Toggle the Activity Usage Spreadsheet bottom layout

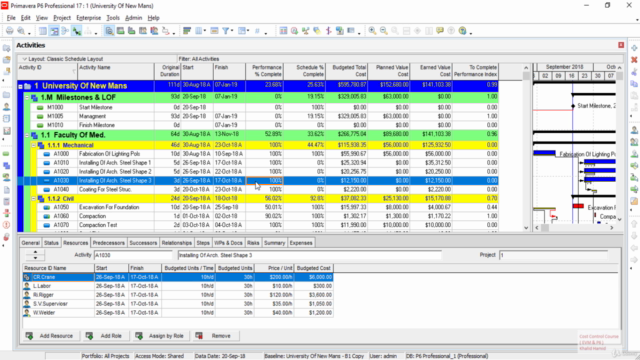(120, 31)
